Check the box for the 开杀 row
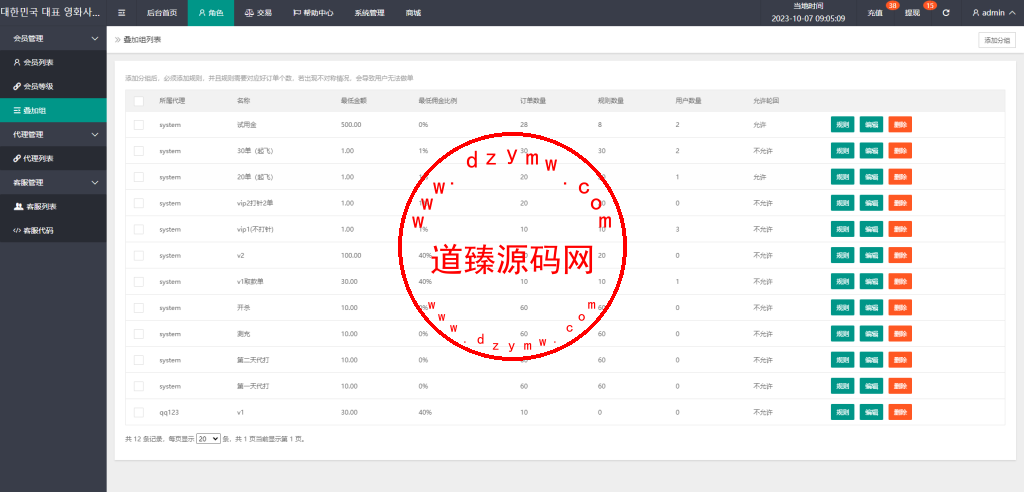Viewport: 1024px width, 492px height. [x=138, y=308]
